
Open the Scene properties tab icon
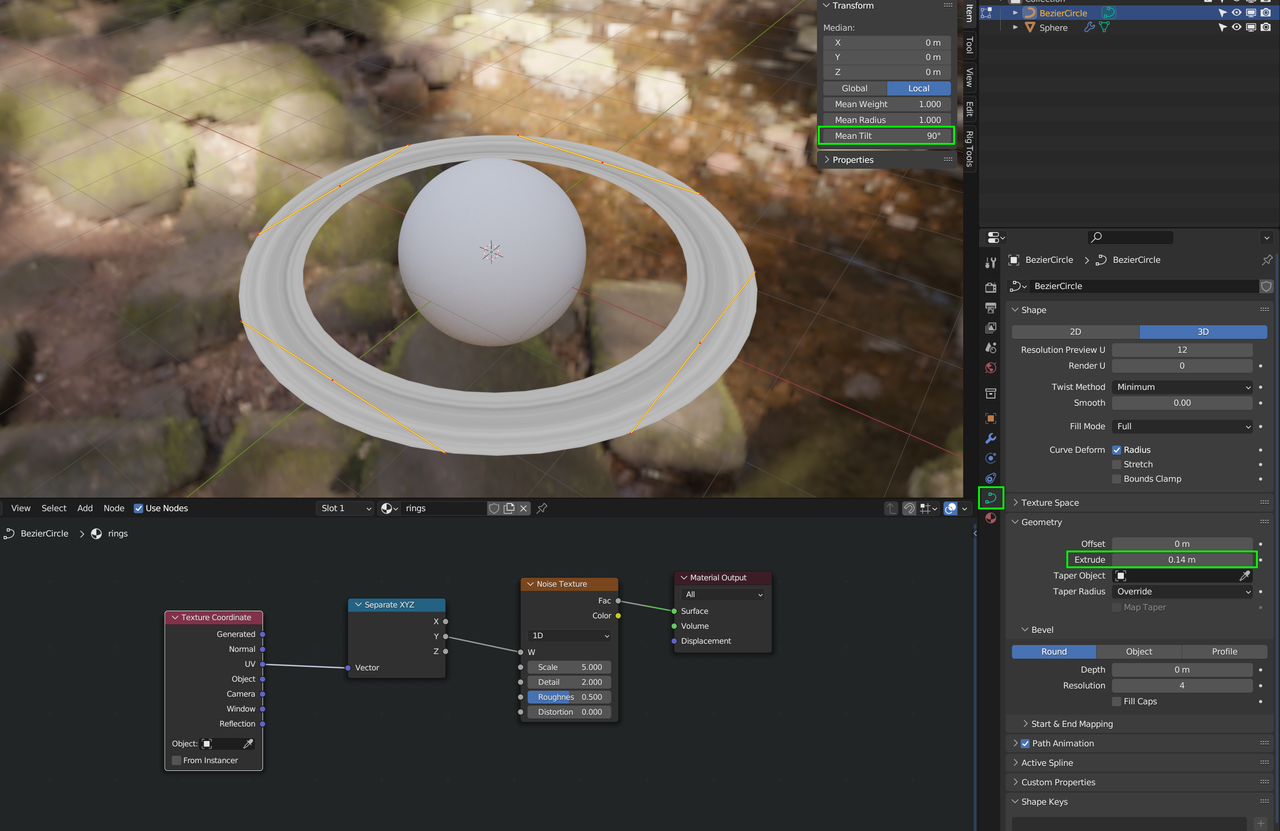coord(991,348)
